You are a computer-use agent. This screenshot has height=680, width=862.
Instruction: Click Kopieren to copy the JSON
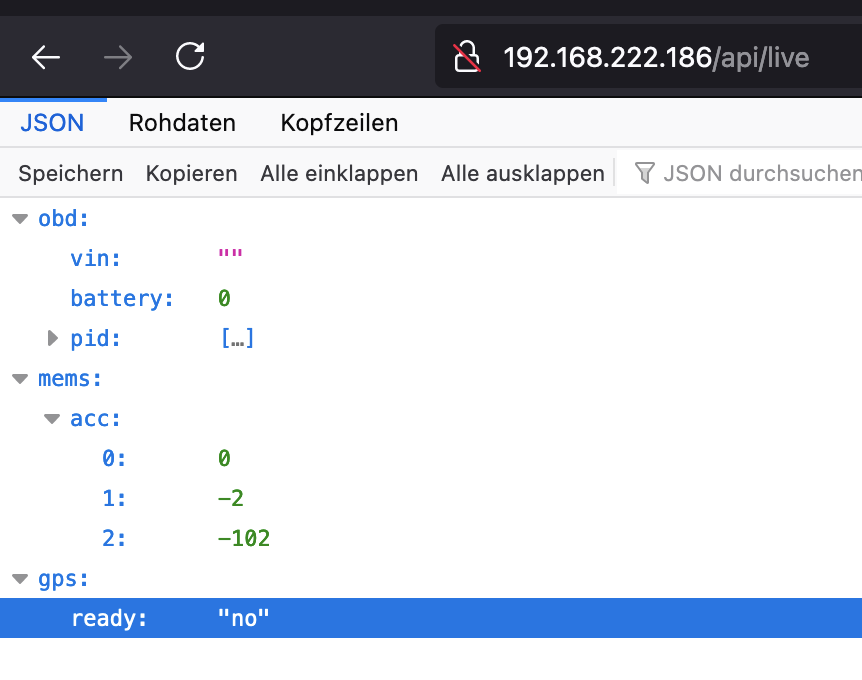191,173
